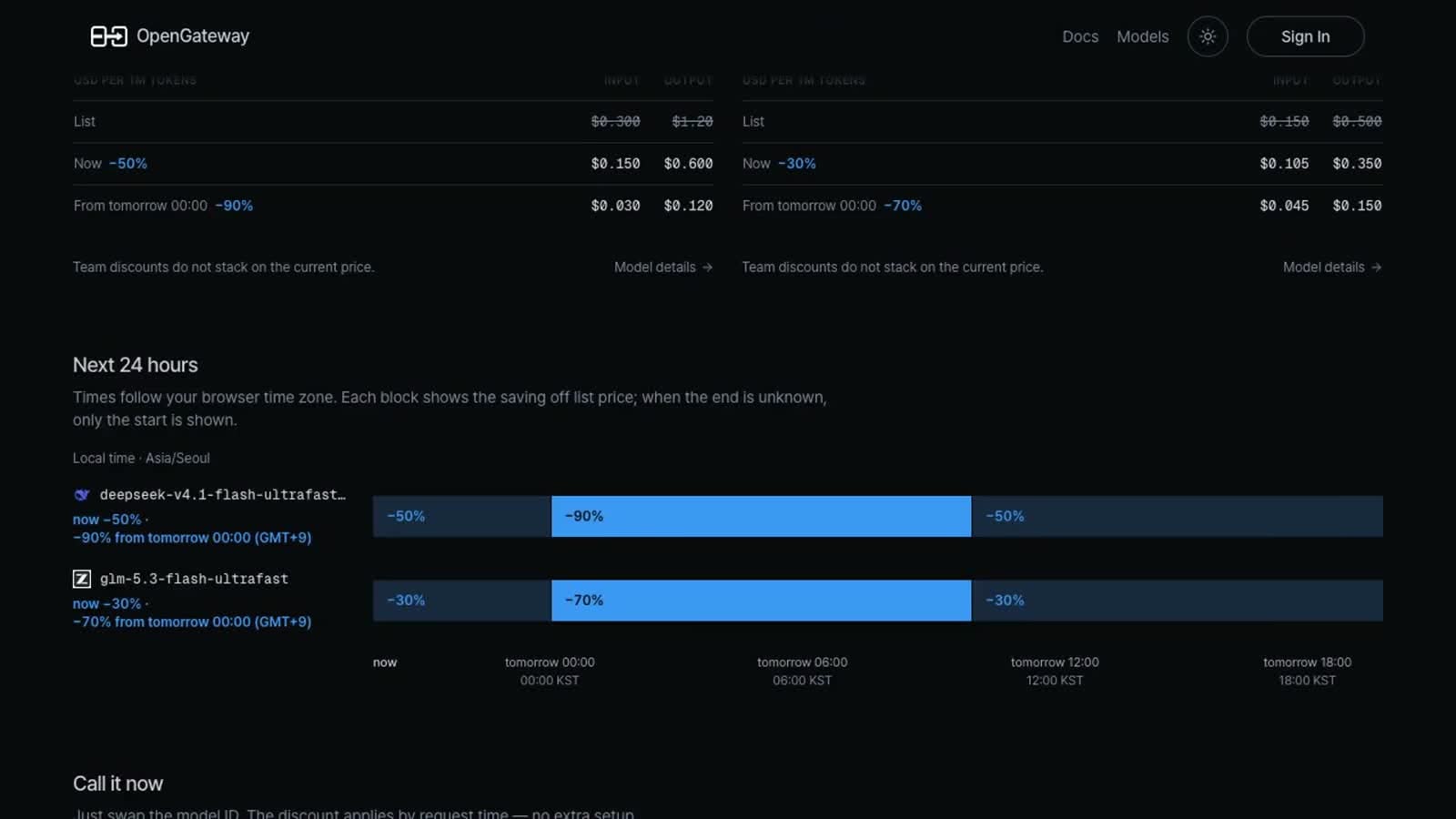Click the Sign In button
The width and height of the screenshot is (1456, 819).
1305,36
